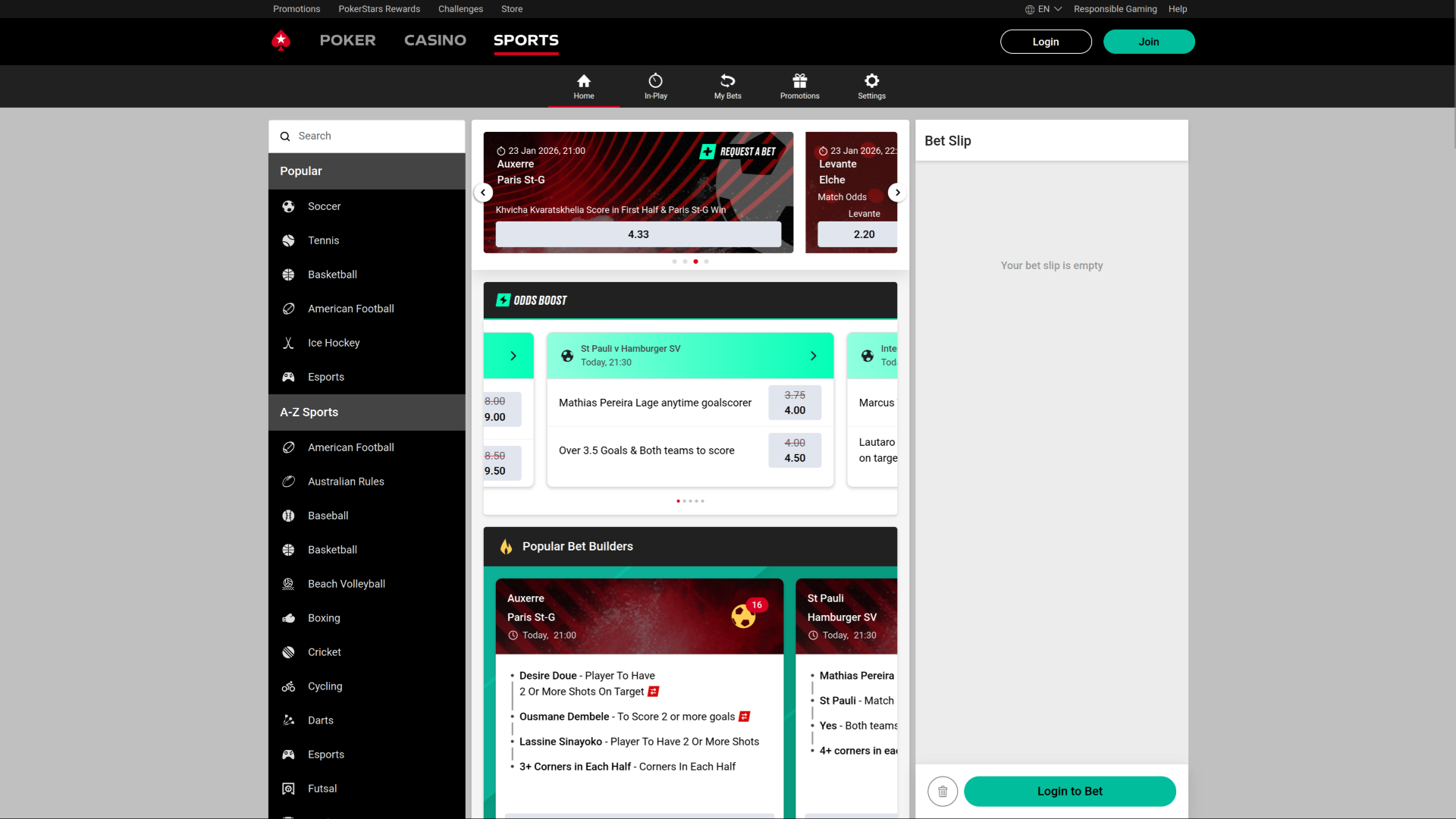Open the EN language dropdown
This screenshot has width=1456, height=819.
[1042, 9]
